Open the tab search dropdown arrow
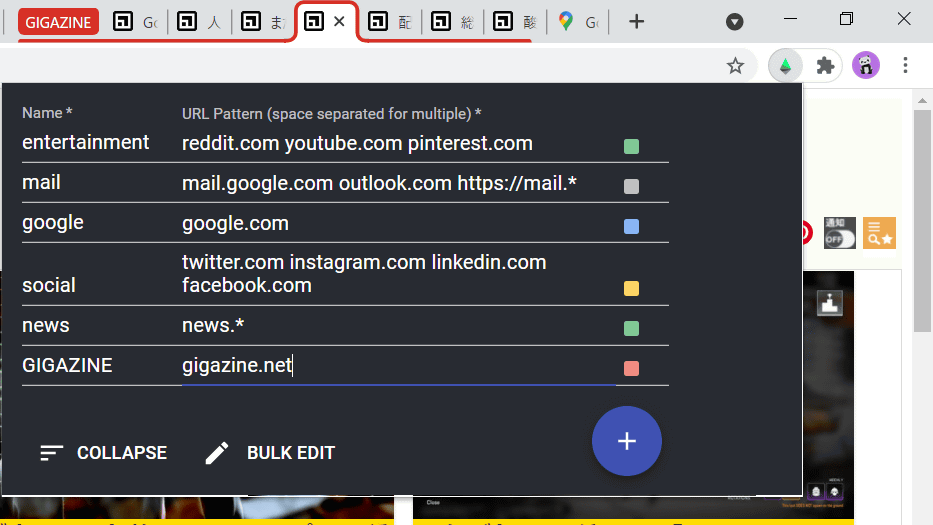 [734, 22]
